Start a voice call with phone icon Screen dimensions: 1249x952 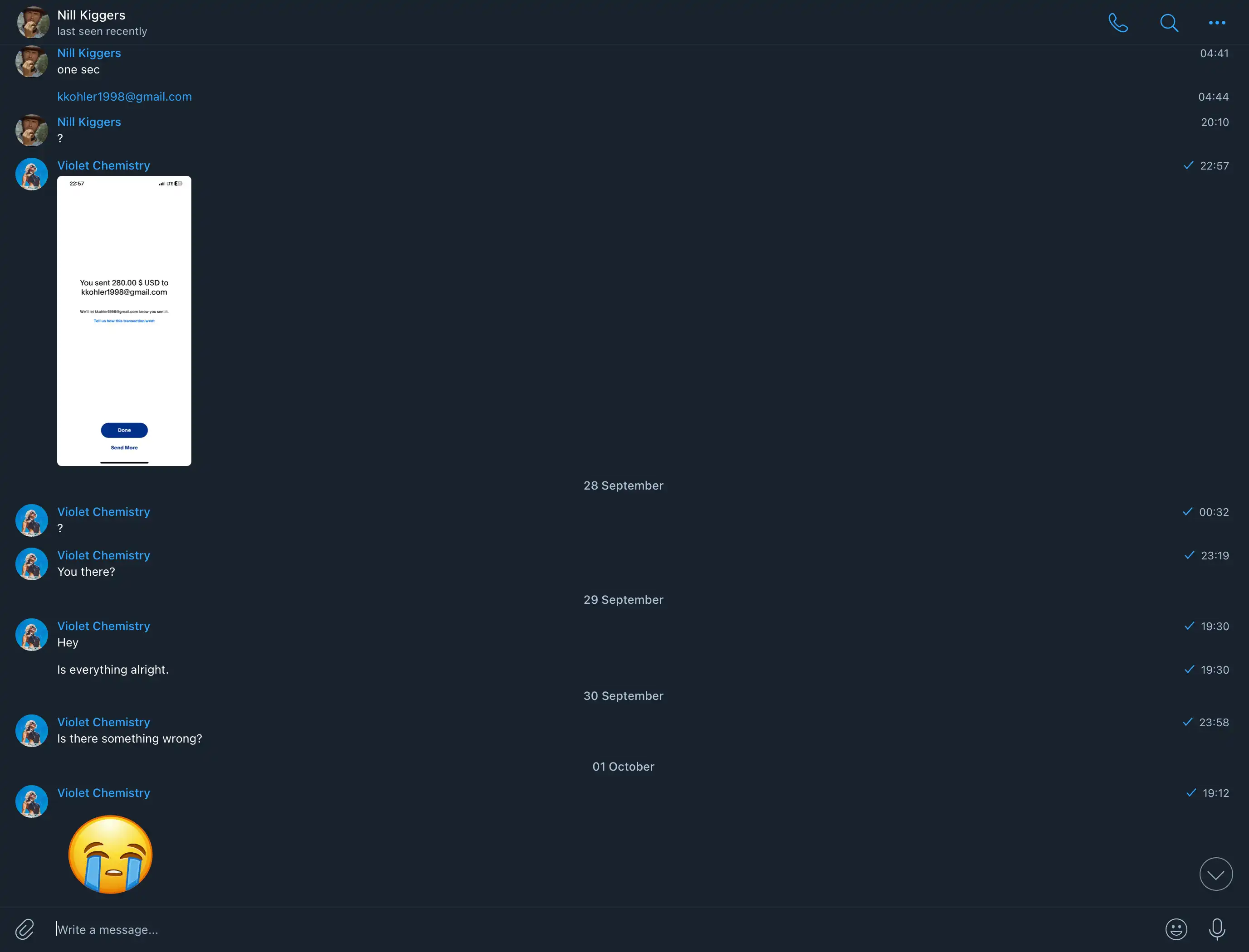click(1118, 23)
